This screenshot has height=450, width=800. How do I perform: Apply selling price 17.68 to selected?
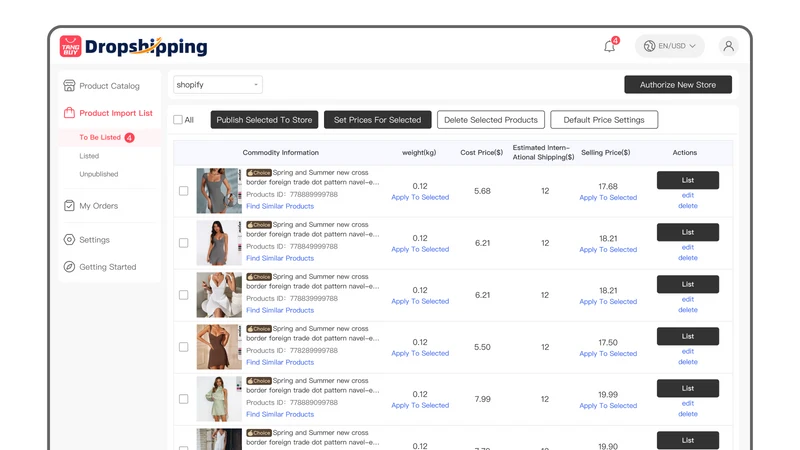[608, 197]
